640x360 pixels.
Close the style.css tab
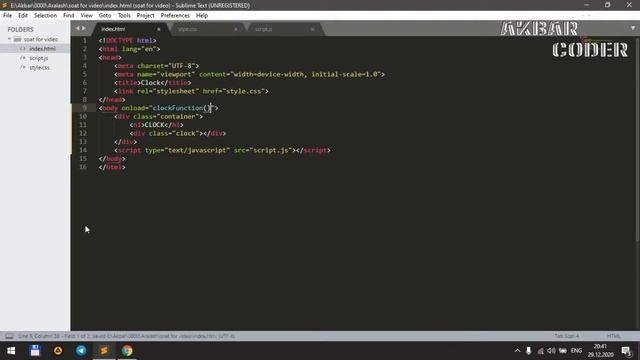pyautogui.click(x=236, y=29)
